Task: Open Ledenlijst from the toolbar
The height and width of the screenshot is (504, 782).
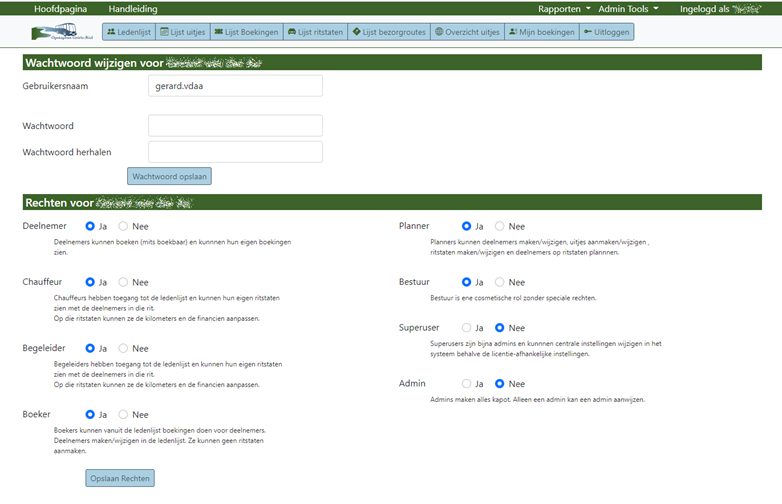Action: (128, 32)
